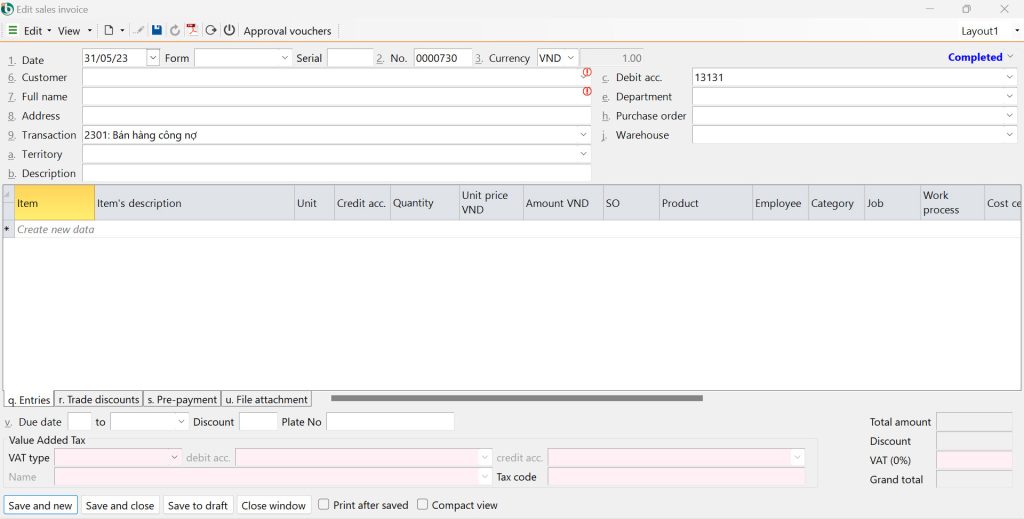Click the circular arrow icon left of power
This screenshot has height=519, width=1024.
tap(211, 31)
